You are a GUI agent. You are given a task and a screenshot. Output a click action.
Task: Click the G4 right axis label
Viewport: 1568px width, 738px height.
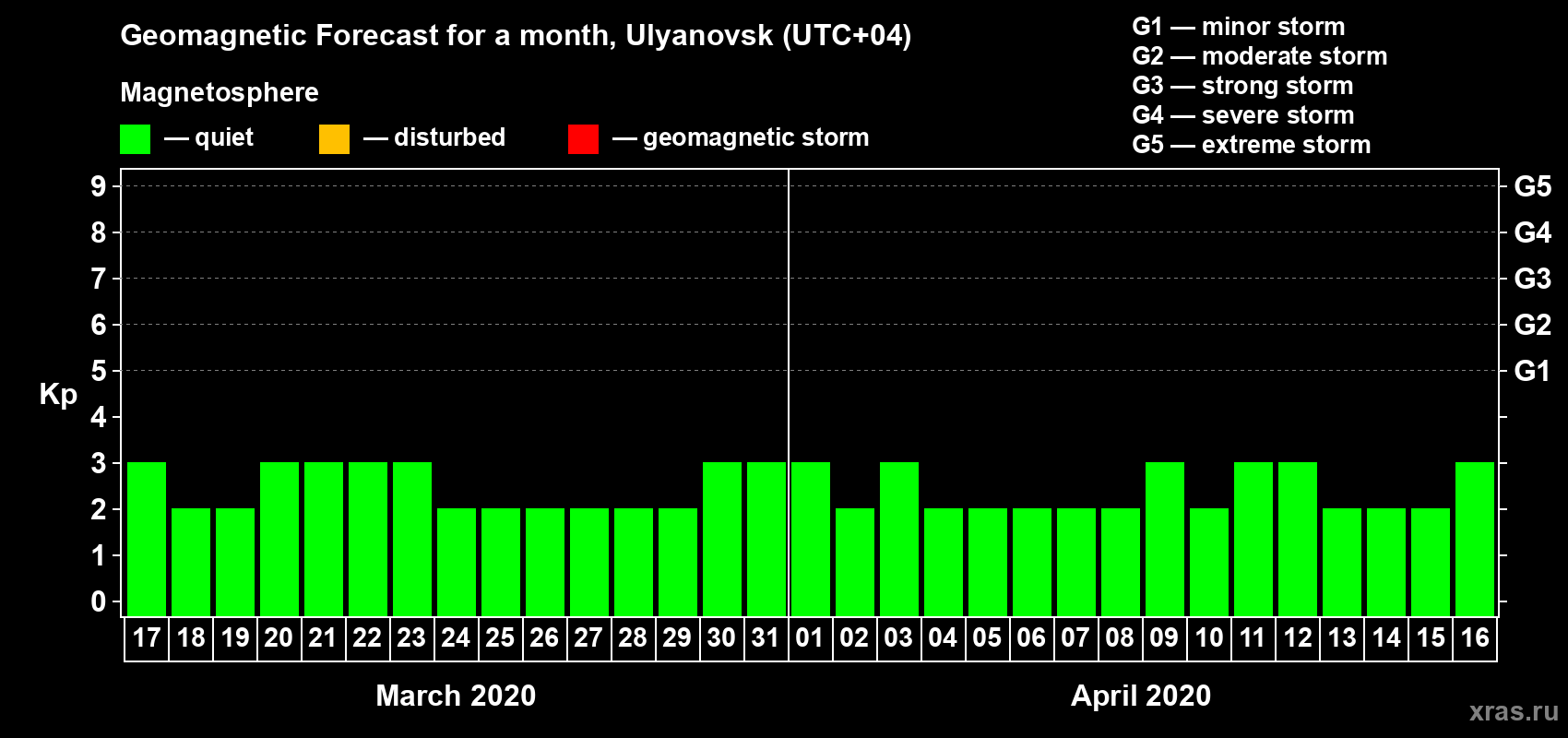[x=1533, y=232]
